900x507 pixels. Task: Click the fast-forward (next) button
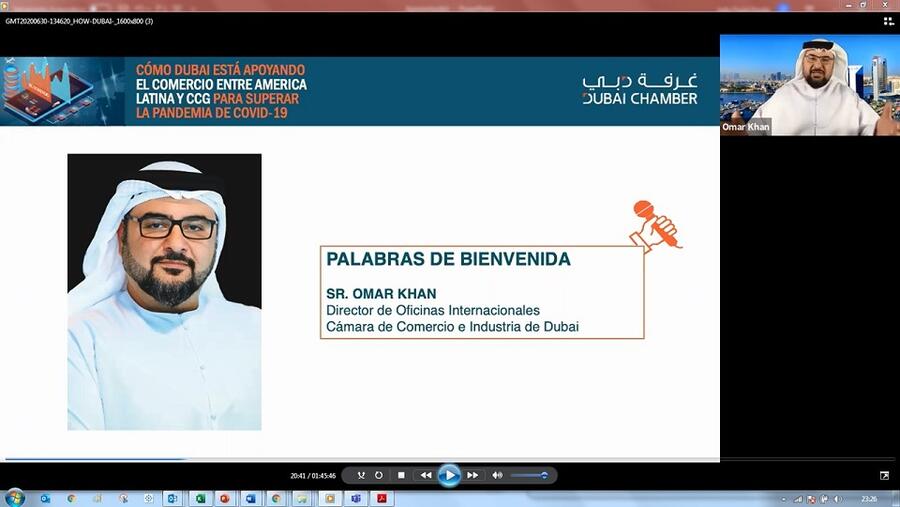pyautogui.click(x=472, y=475)
